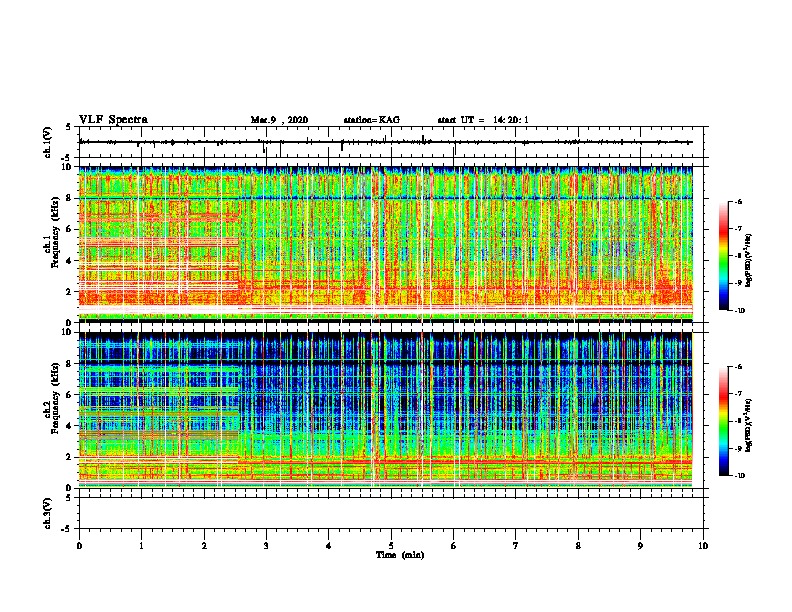
Task: Click the ch.1 spectrogram color scale bar
Action: (x=723, y=256)
